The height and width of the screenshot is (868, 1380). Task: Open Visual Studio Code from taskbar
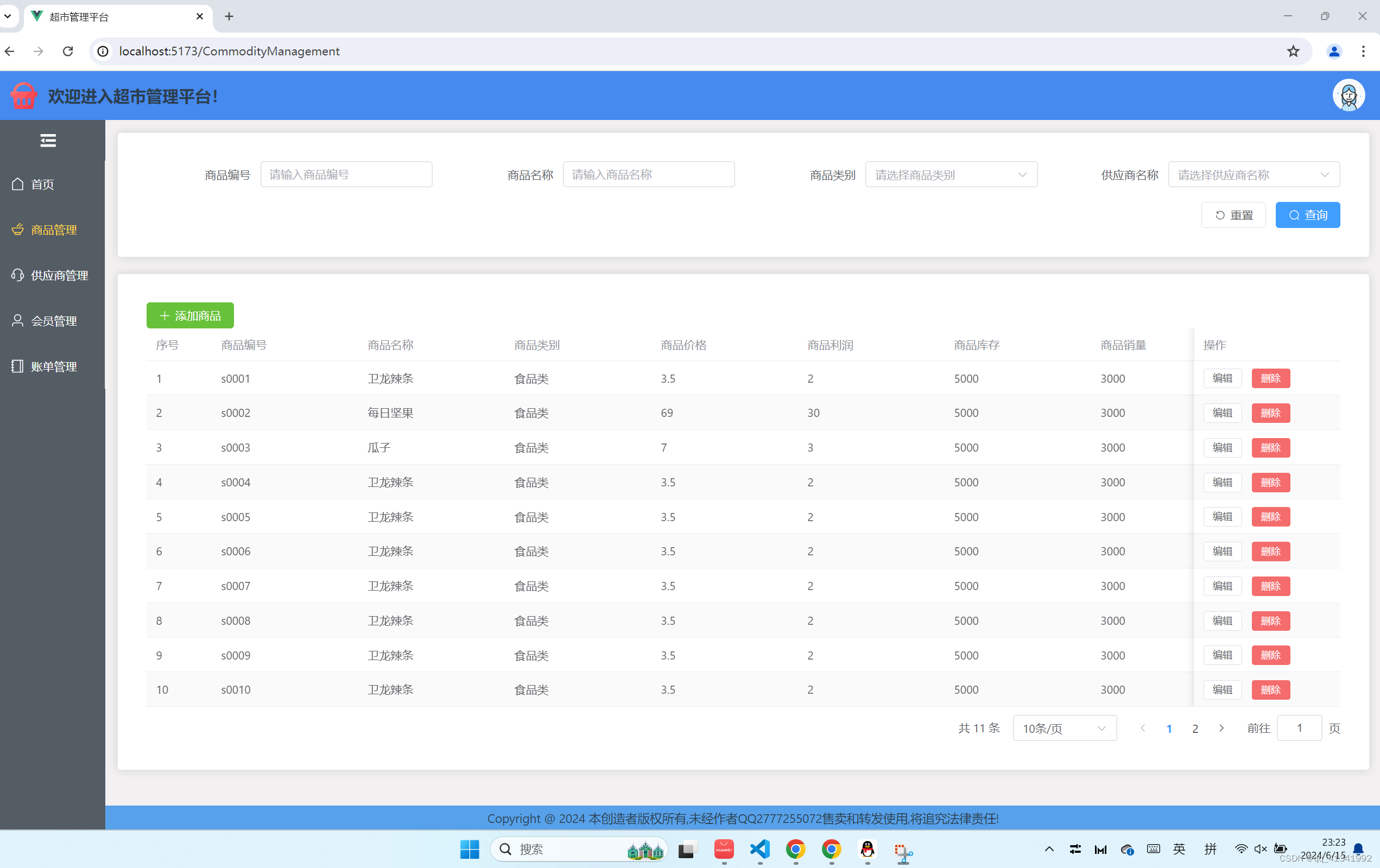(x=760, y=849)
